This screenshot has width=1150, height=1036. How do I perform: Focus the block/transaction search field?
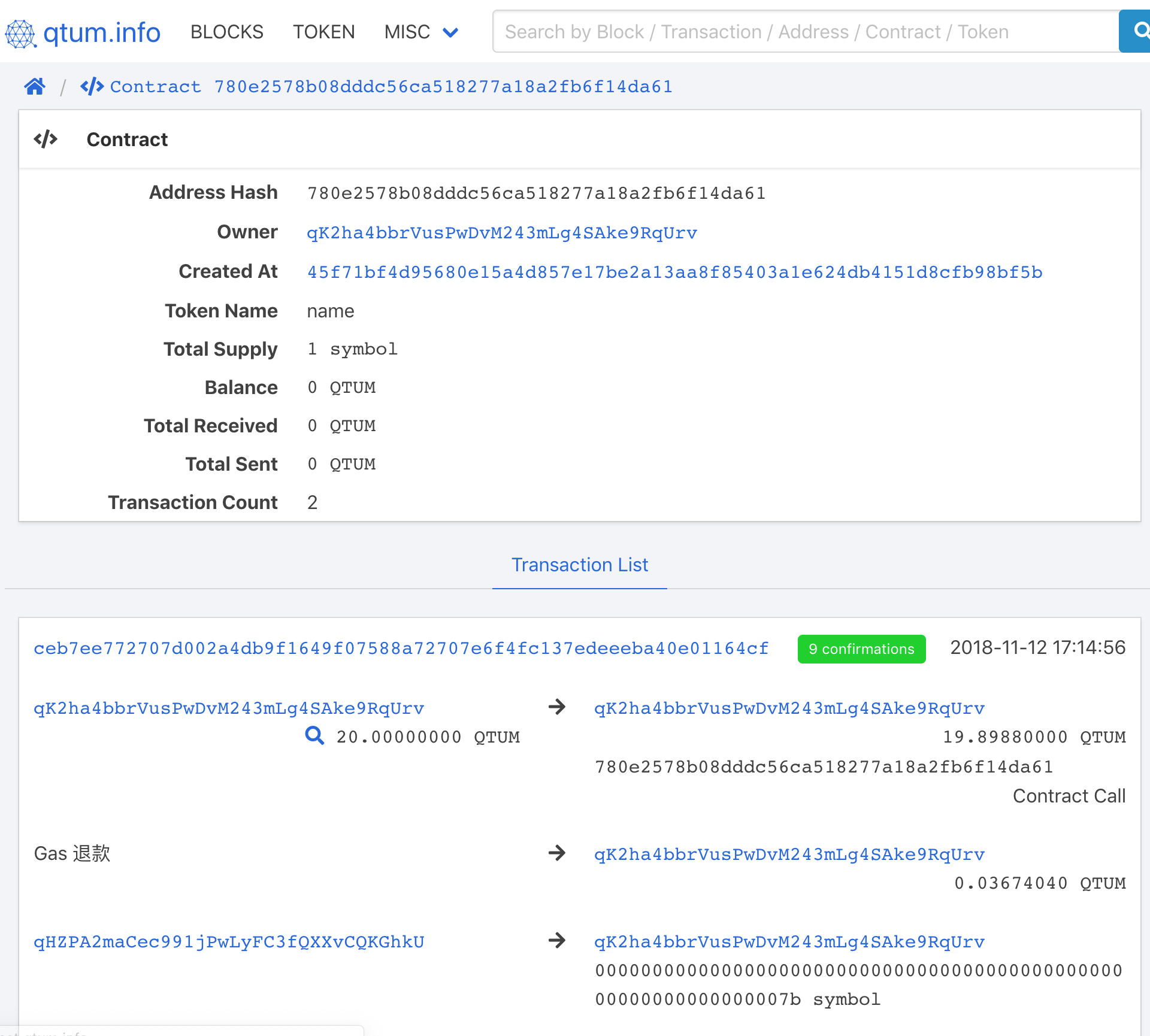(x=803, y=32)
